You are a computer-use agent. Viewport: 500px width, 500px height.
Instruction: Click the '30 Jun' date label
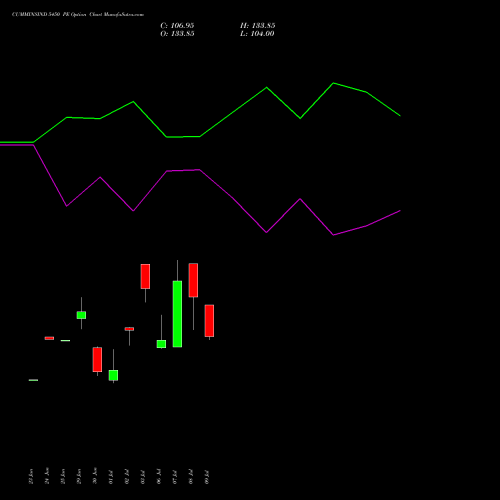click(95, 476)
